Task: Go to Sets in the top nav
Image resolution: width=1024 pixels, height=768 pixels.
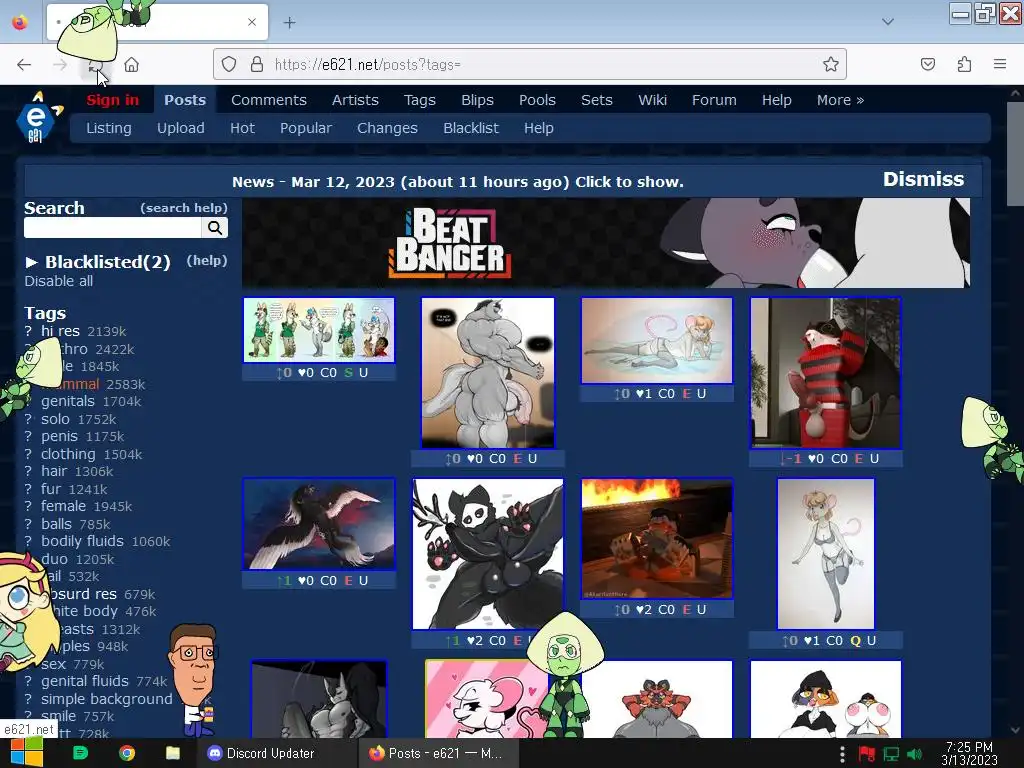Action: pyautogui.click(x=597, y=100)
